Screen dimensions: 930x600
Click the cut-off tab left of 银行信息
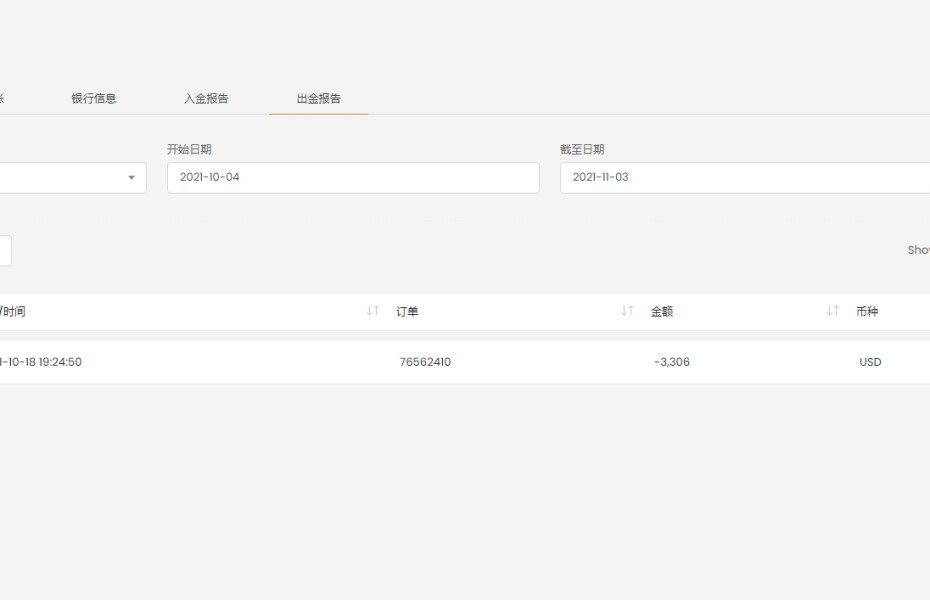(x=2, y=99)
